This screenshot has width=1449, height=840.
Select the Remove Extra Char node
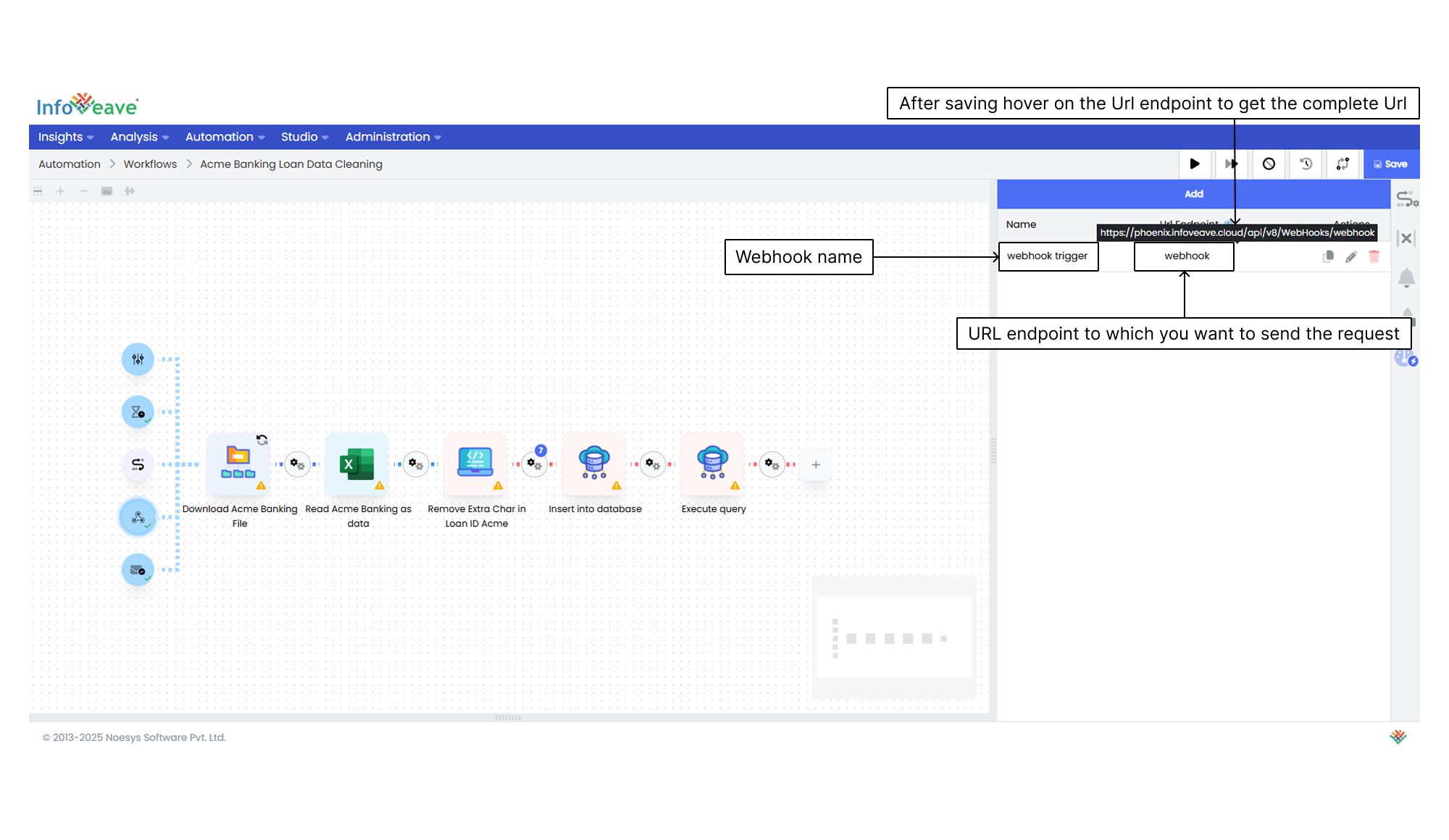pyautogui.click(x=475, y=464)
